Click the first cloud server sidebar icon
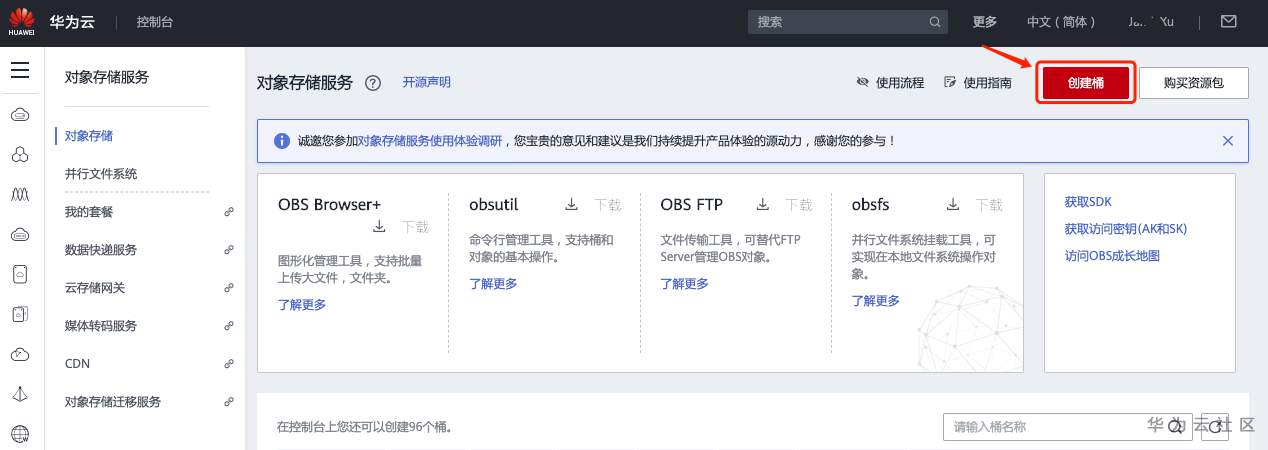This screenshot has width=1268, height=450. pyautogui.click(x=20, y=115)
